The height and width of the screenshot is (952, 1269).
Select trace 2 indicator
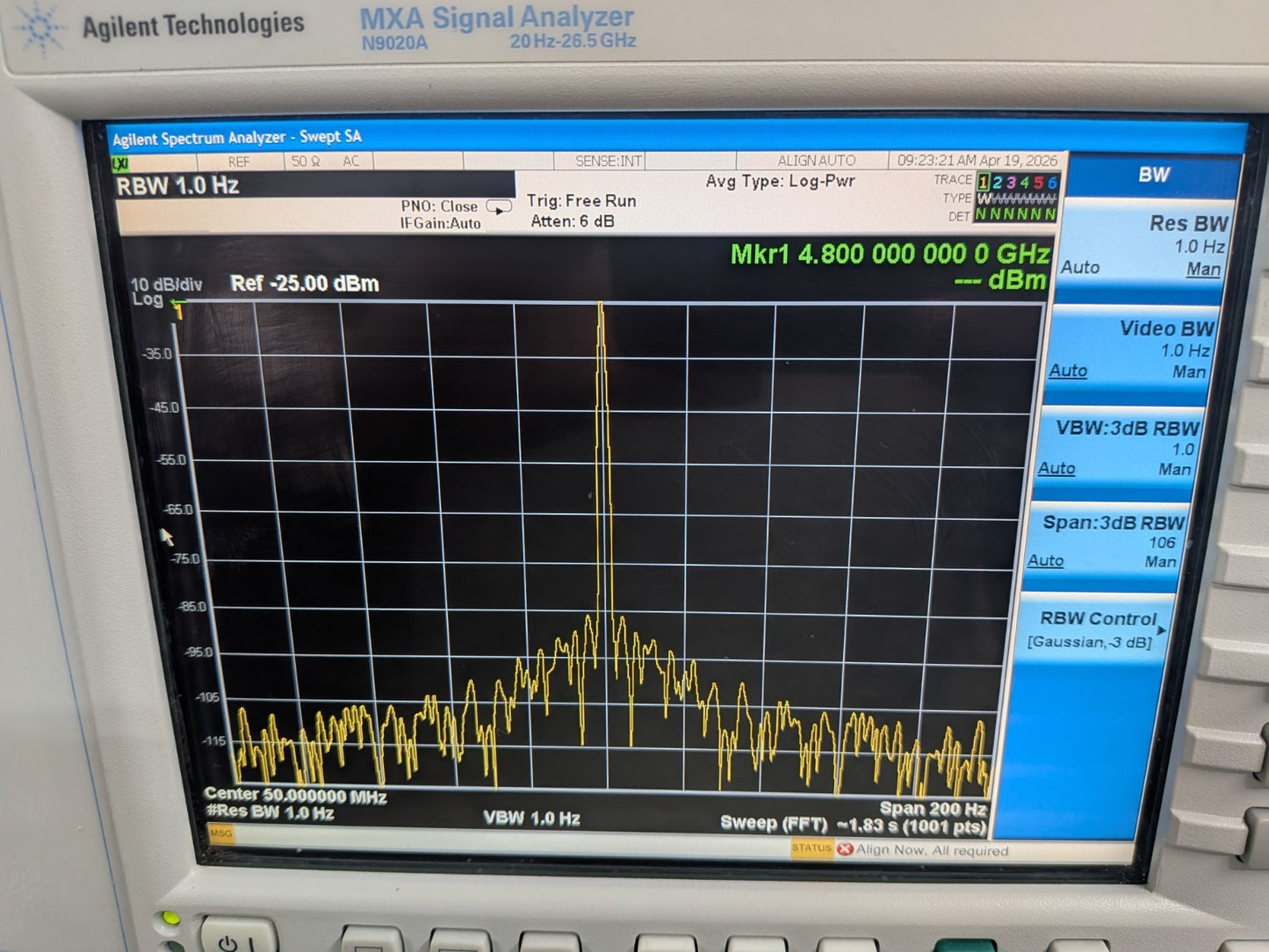[x=997, y=182]
